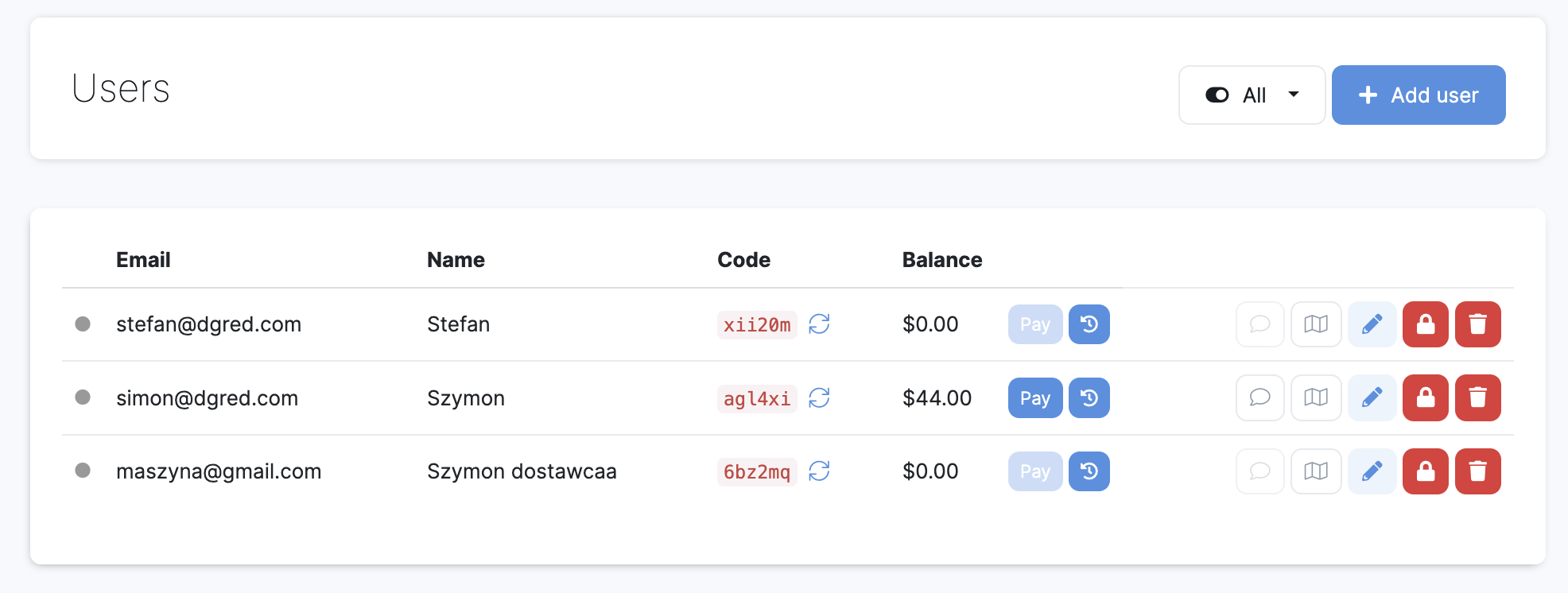This screenshot has height=593, width=1568.
Task: Edit the Szymon user with pencil icon
Action: click(1372, 397)
